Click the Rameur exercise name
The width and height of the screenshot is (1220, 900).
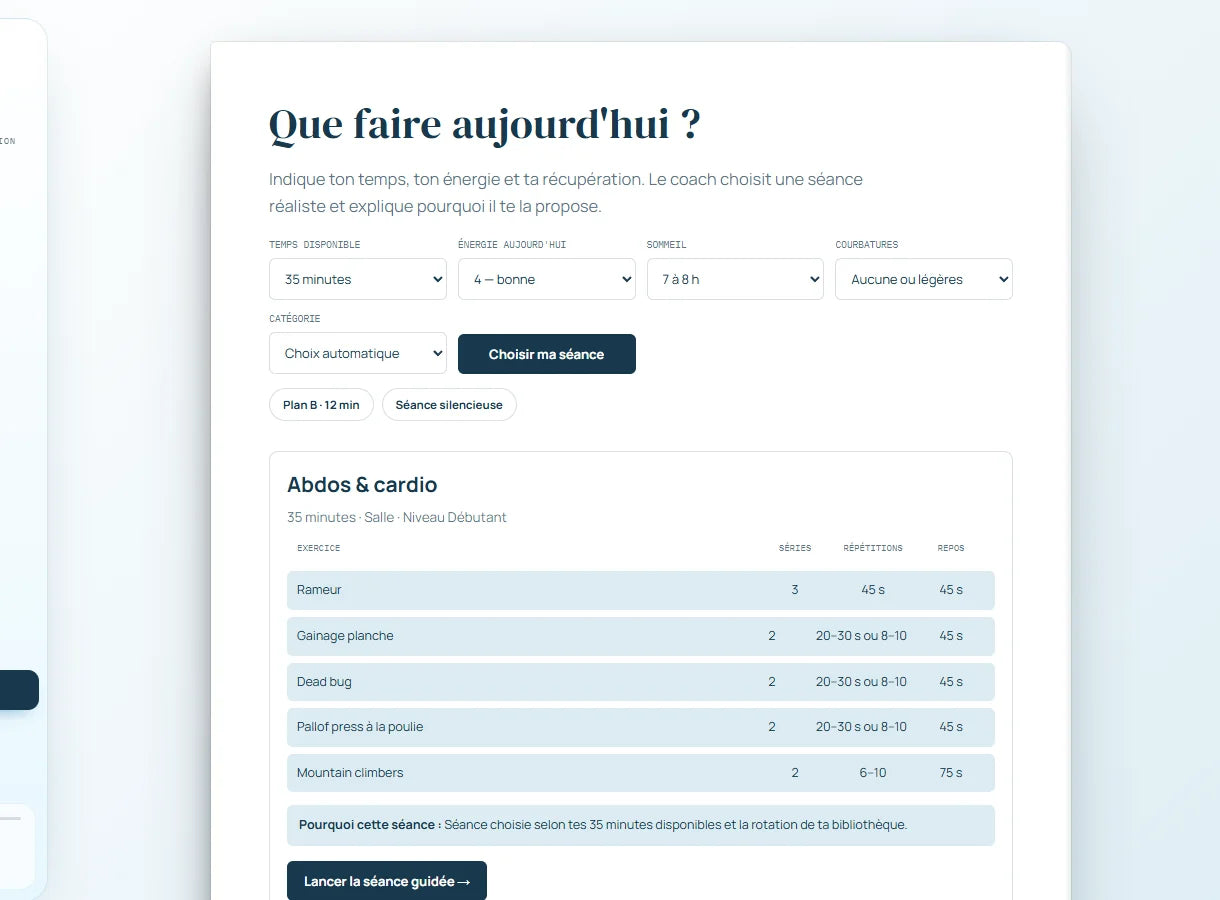pyautogui.click(x=319, y=590)
